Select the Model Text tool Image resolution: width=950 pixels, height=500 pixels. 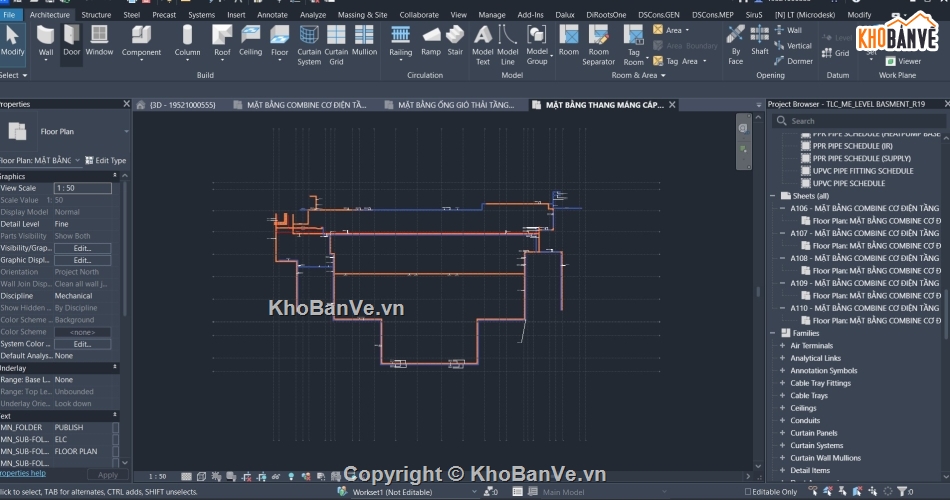[x=483, y=45]
